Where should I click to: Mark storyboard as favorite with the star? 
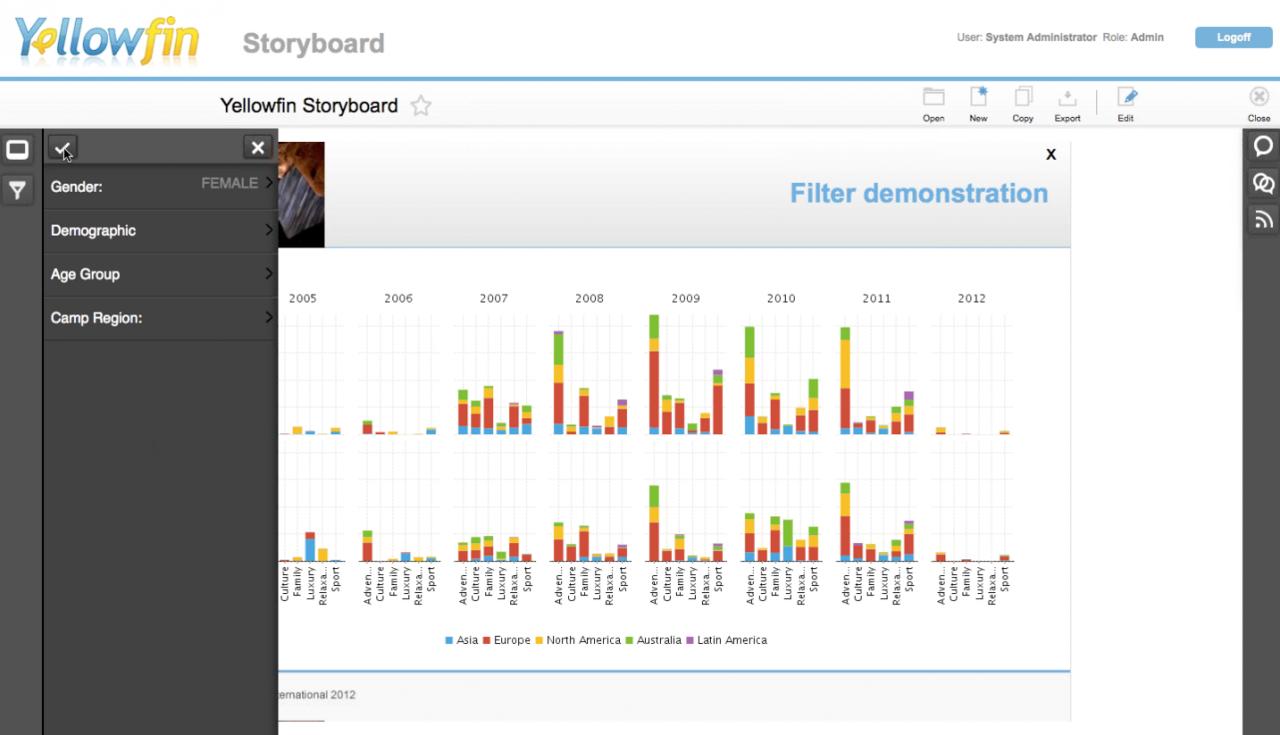pyautogui.click(x=421, y=106)
